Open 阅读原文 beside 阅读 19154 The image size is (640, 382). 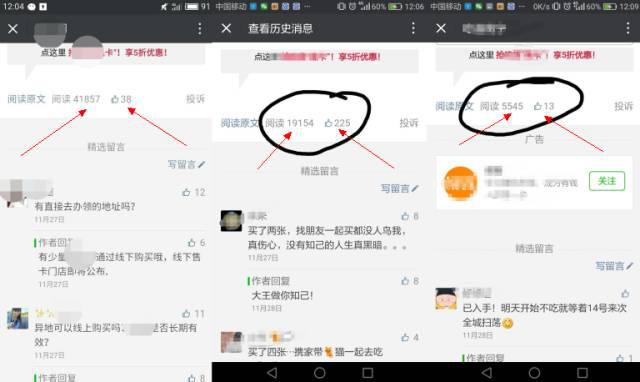tap(240, 123)
